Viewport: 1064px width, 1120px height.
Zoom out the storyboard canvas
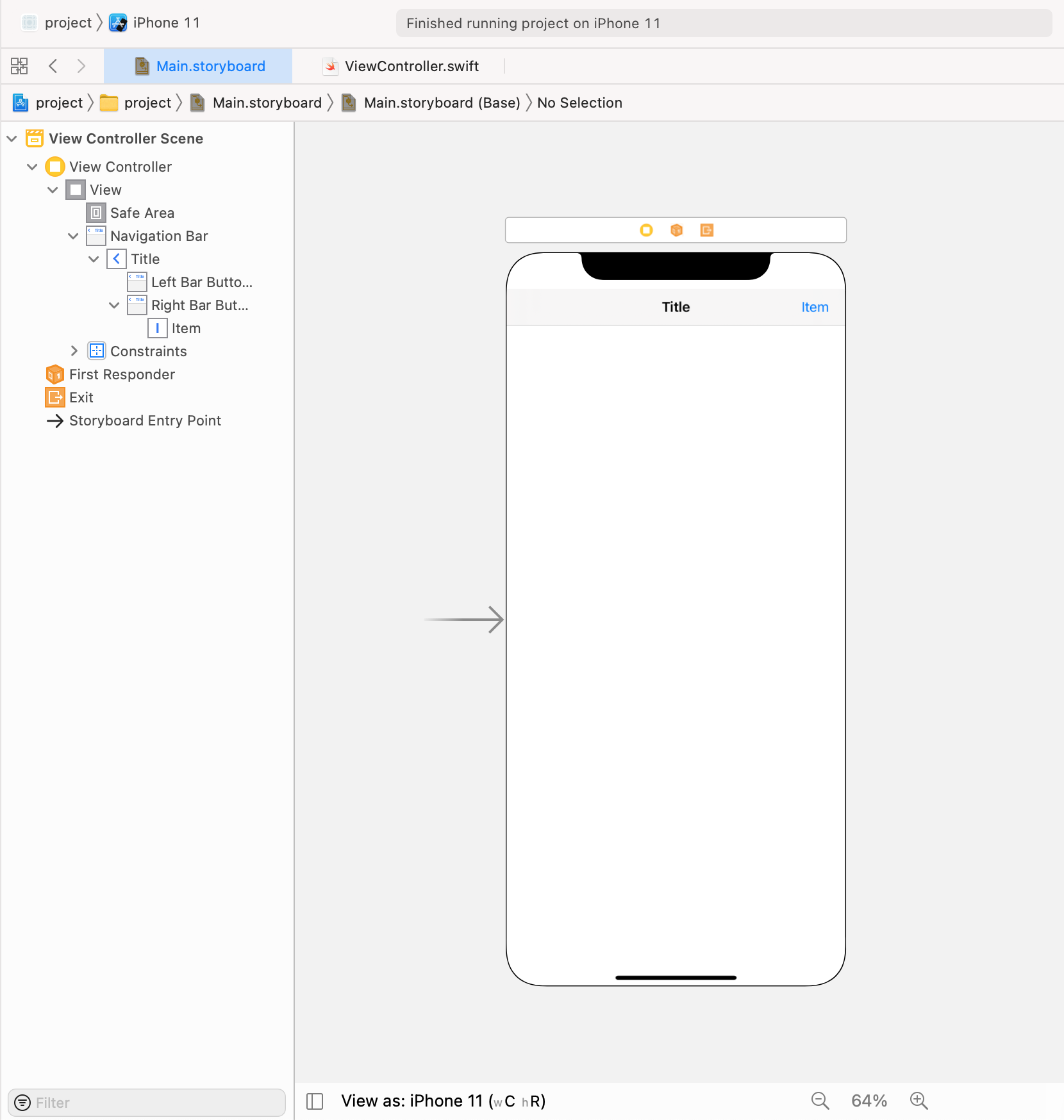(820, 1101)
